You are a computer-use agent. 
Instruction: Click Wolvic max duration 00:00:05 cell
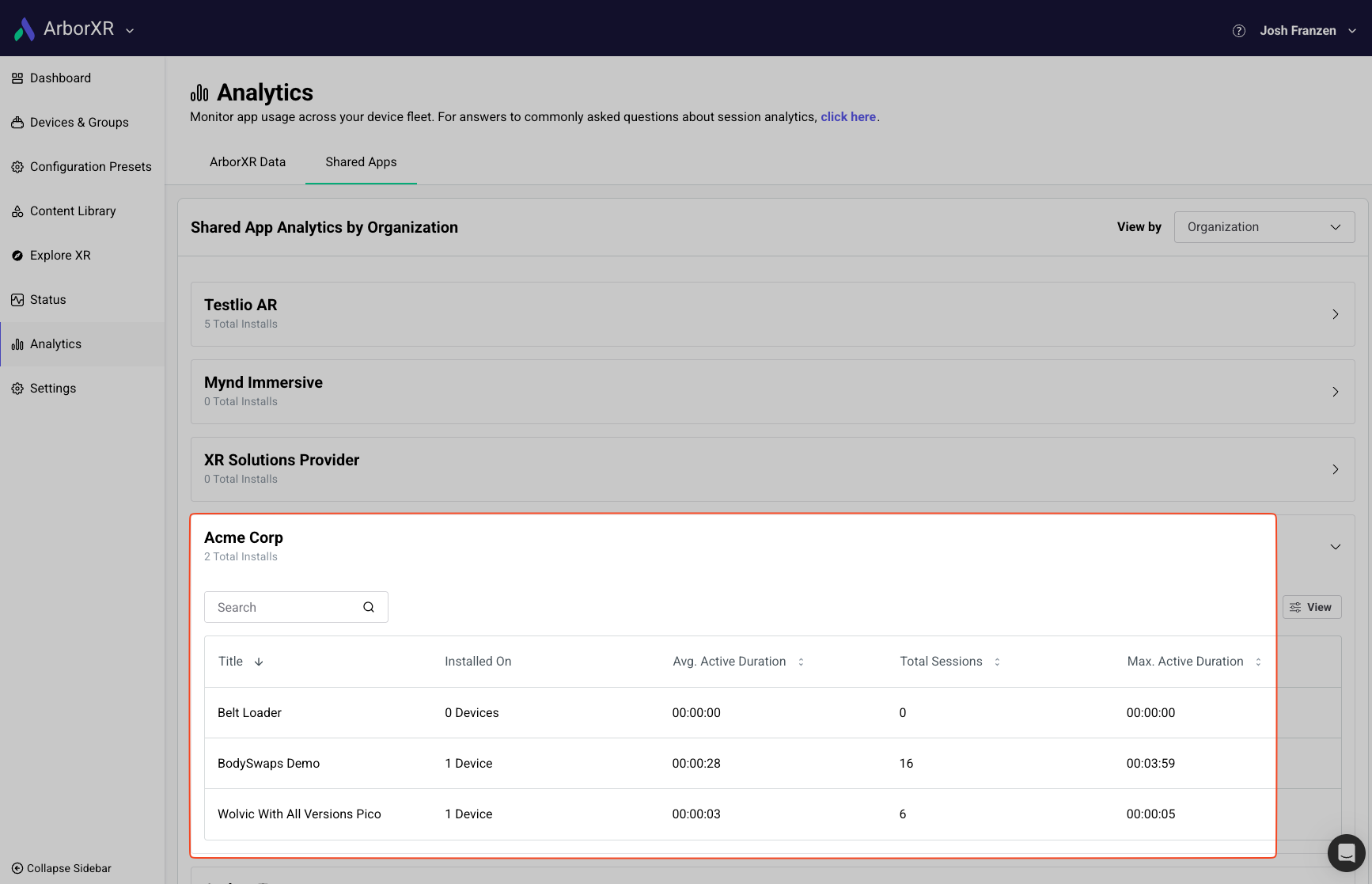tap(1150, 814)
